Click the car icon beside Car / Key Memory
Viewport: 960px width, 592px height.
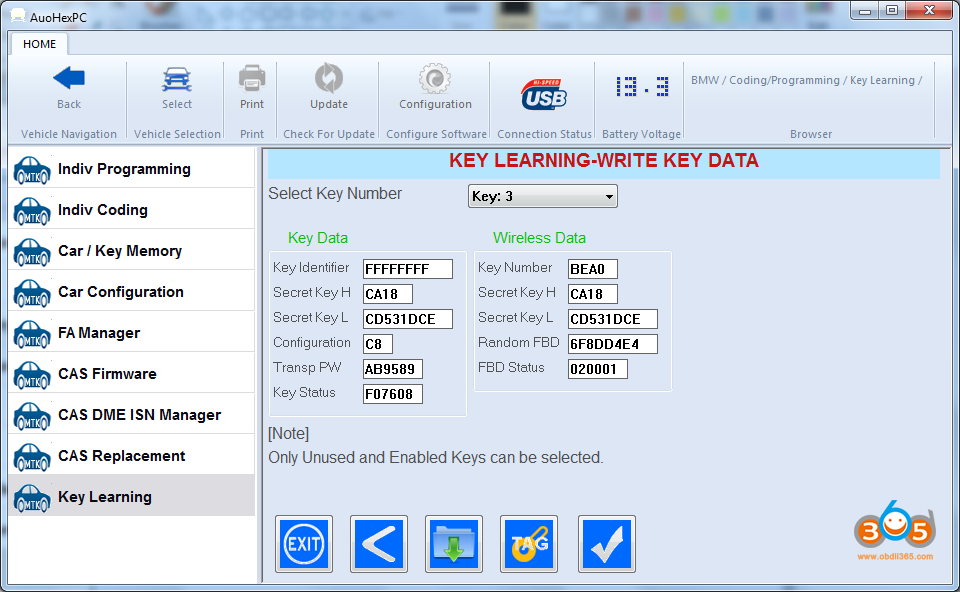point(32,252)
